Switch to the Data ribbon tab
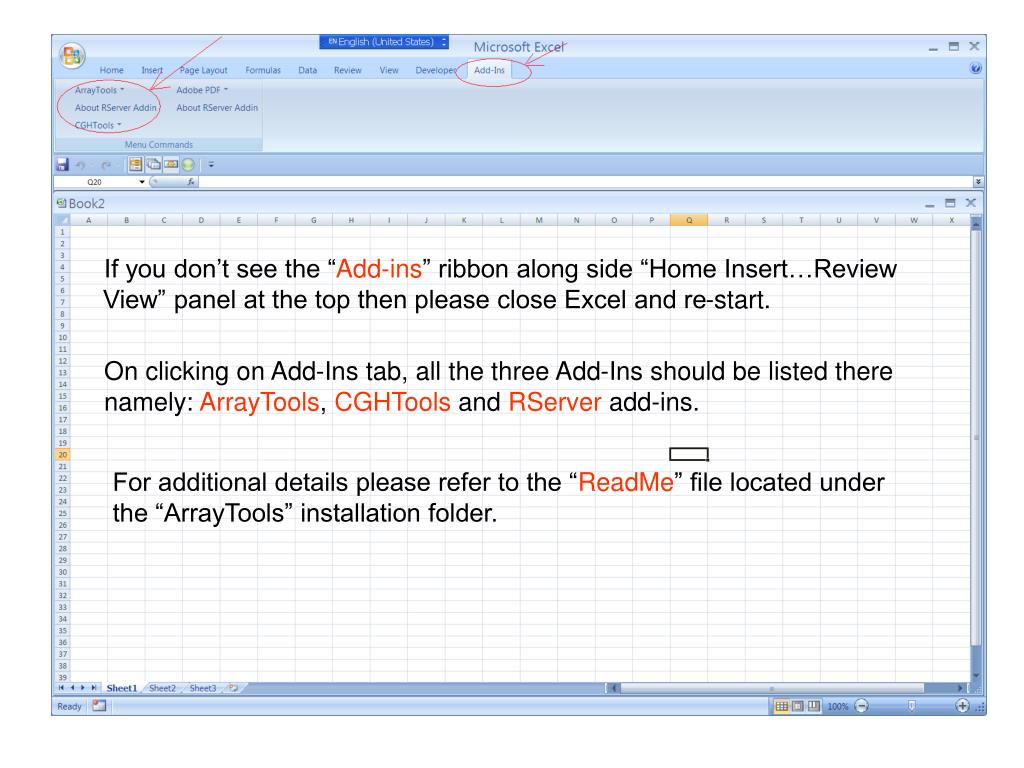Viewport: 1024px width, 768px height. pos(308,70)
